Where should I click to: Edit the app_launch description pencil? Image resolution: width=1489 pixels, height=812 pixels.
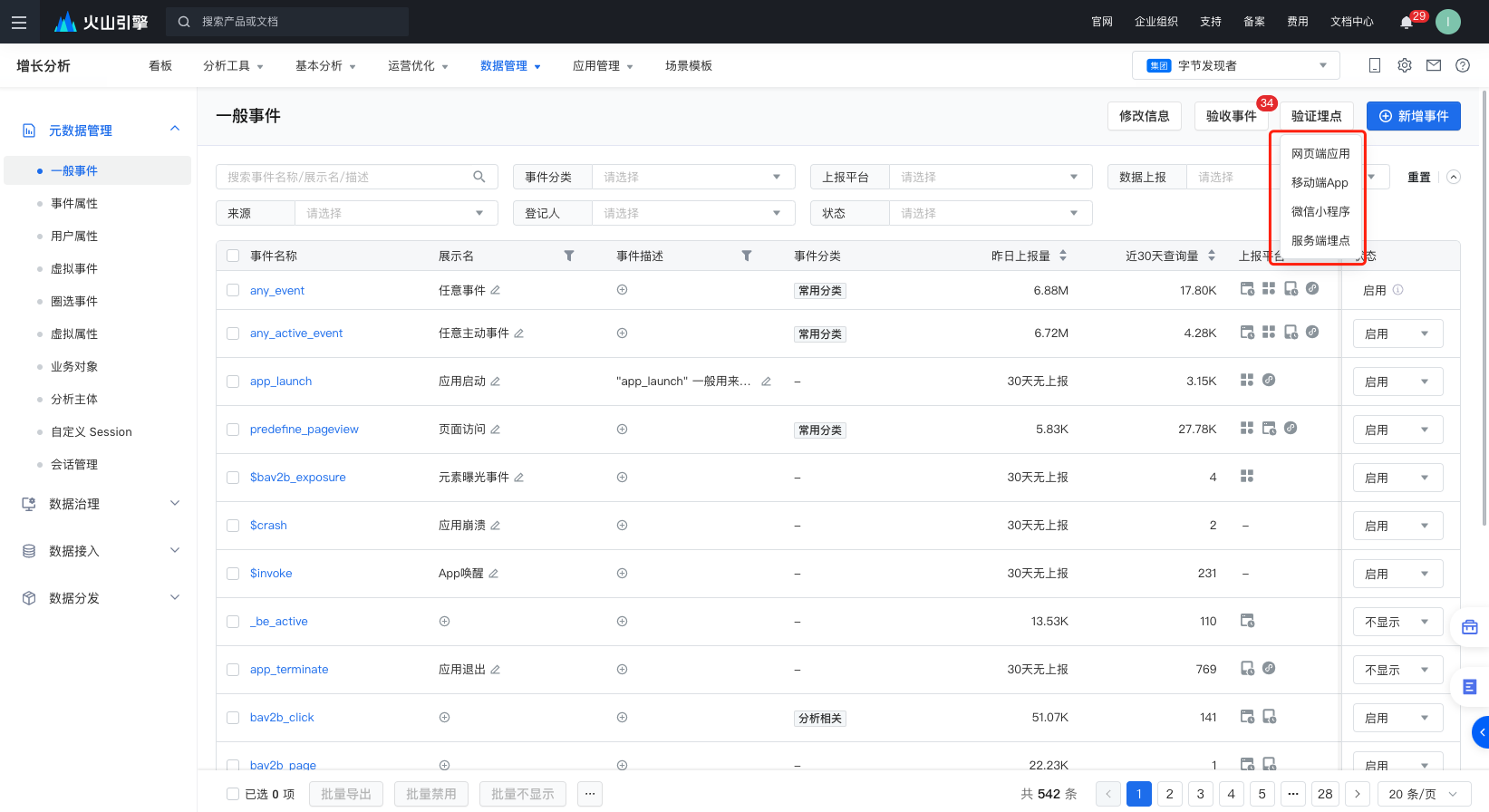766,382
